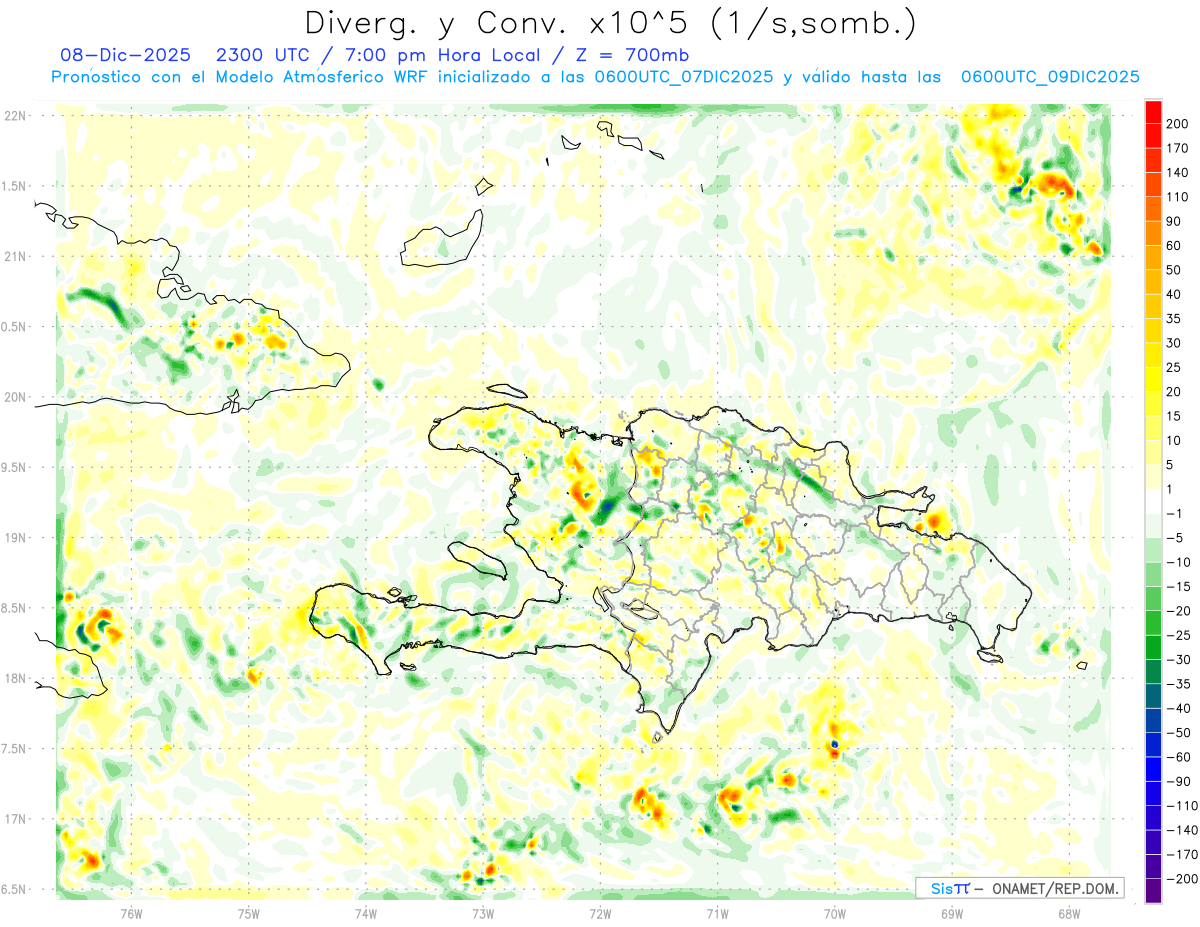Click the "-15" colorbar label

tap(1181, 586)
